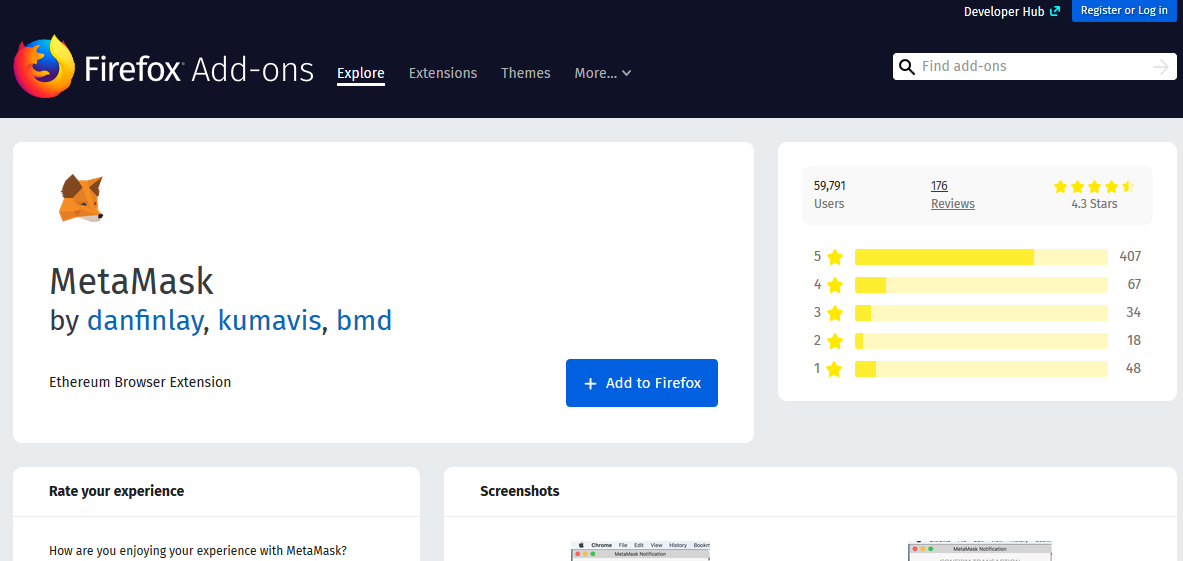The height and width of the screenshot is (561, 1183).
Task: Open author bmd's profile
Action: click(364, 320)
